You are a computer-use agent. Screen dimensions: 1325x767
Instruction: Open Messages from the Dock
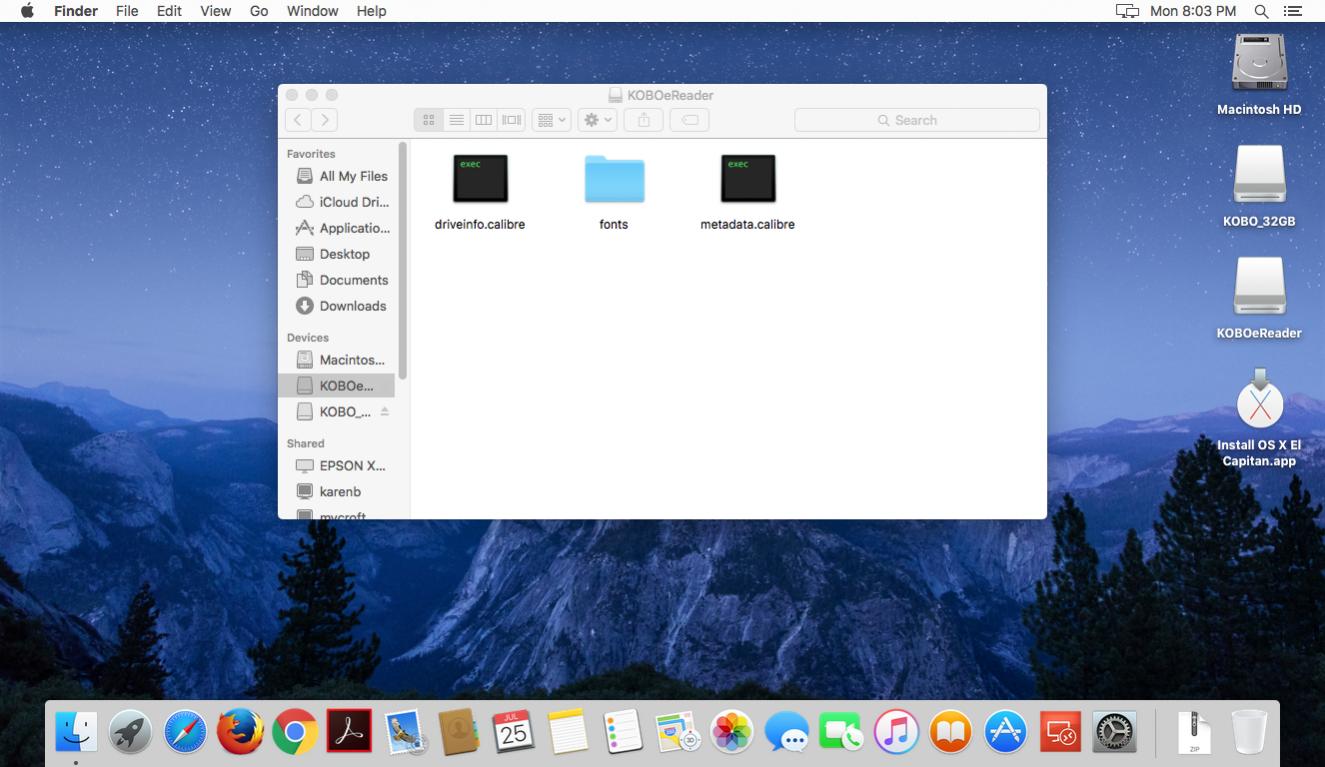[786, 733]
